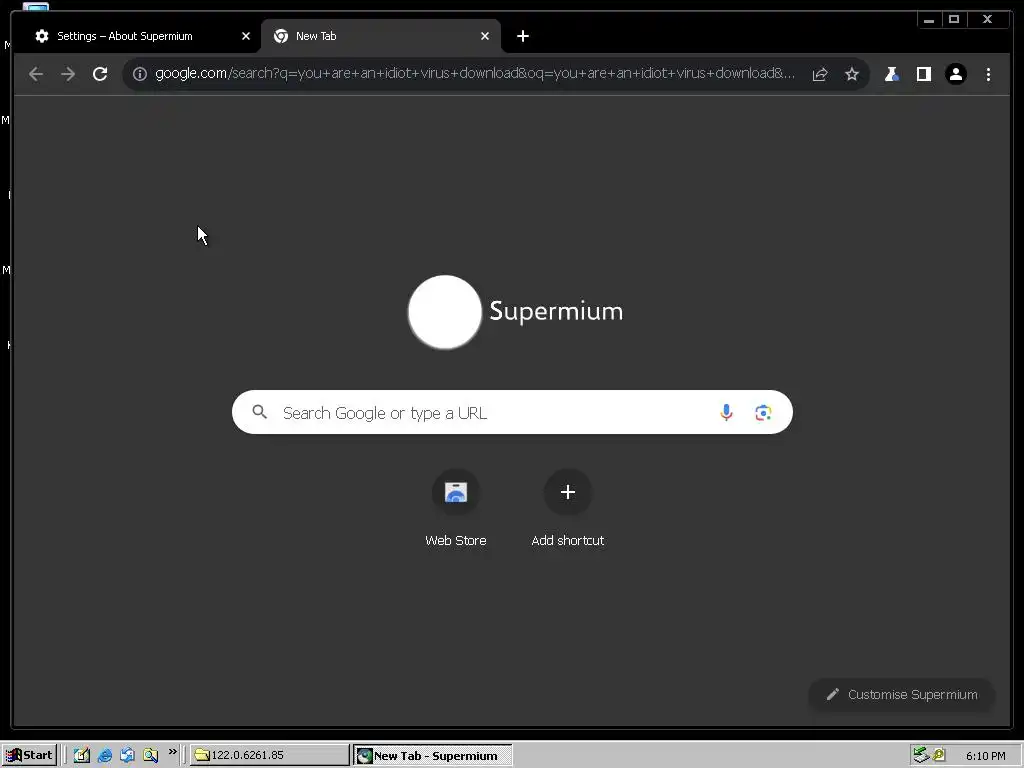Open a new tab with plus button
Image resolution: width=1024 pixels, height=768 pixels.
tap(522, 36)
